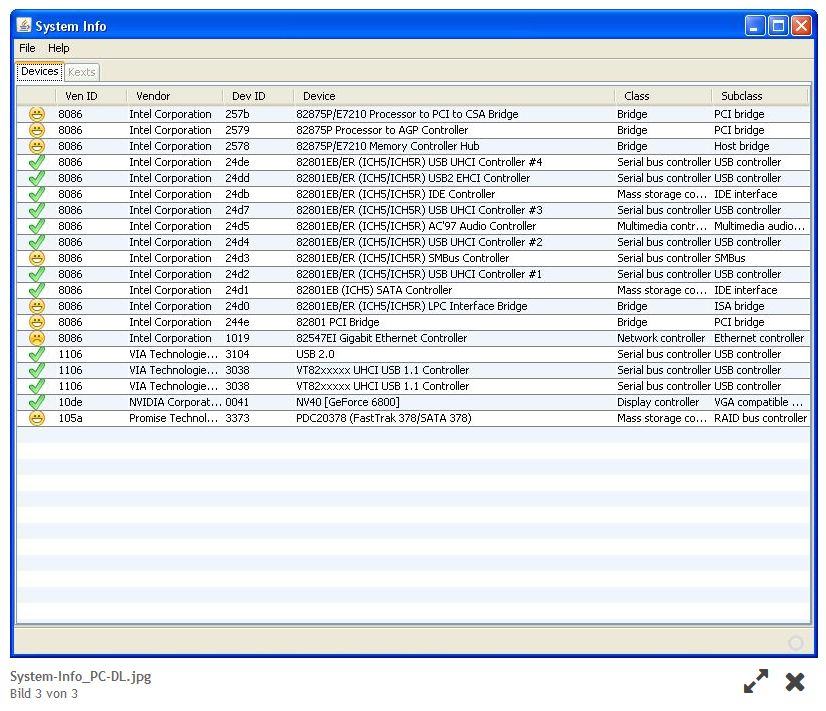This screenshot has width=826, height=711.
Task: Click the Java icon in System Info title bar
Action: (24, 25)
